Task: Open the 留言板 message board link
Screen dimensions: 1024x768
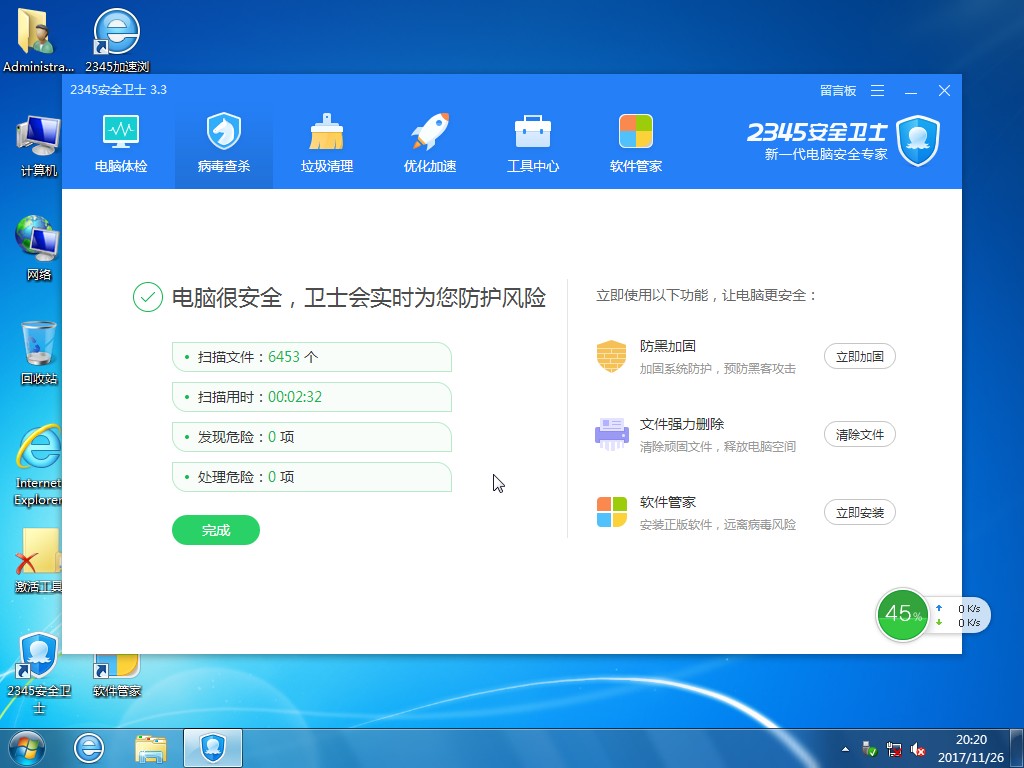Action: click(838, 91)
